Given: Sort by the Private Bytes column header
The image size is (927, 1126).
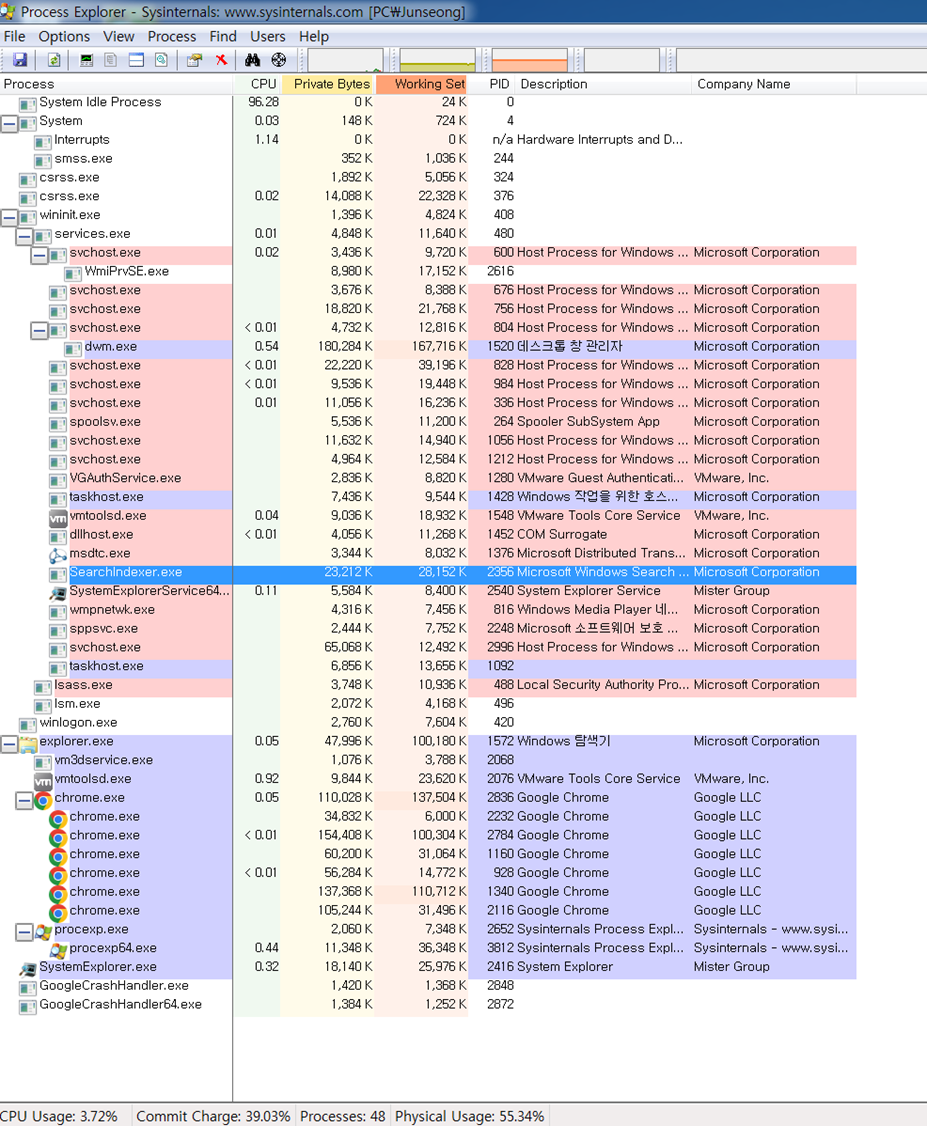Looking at the screenshot, I should 328,84.
